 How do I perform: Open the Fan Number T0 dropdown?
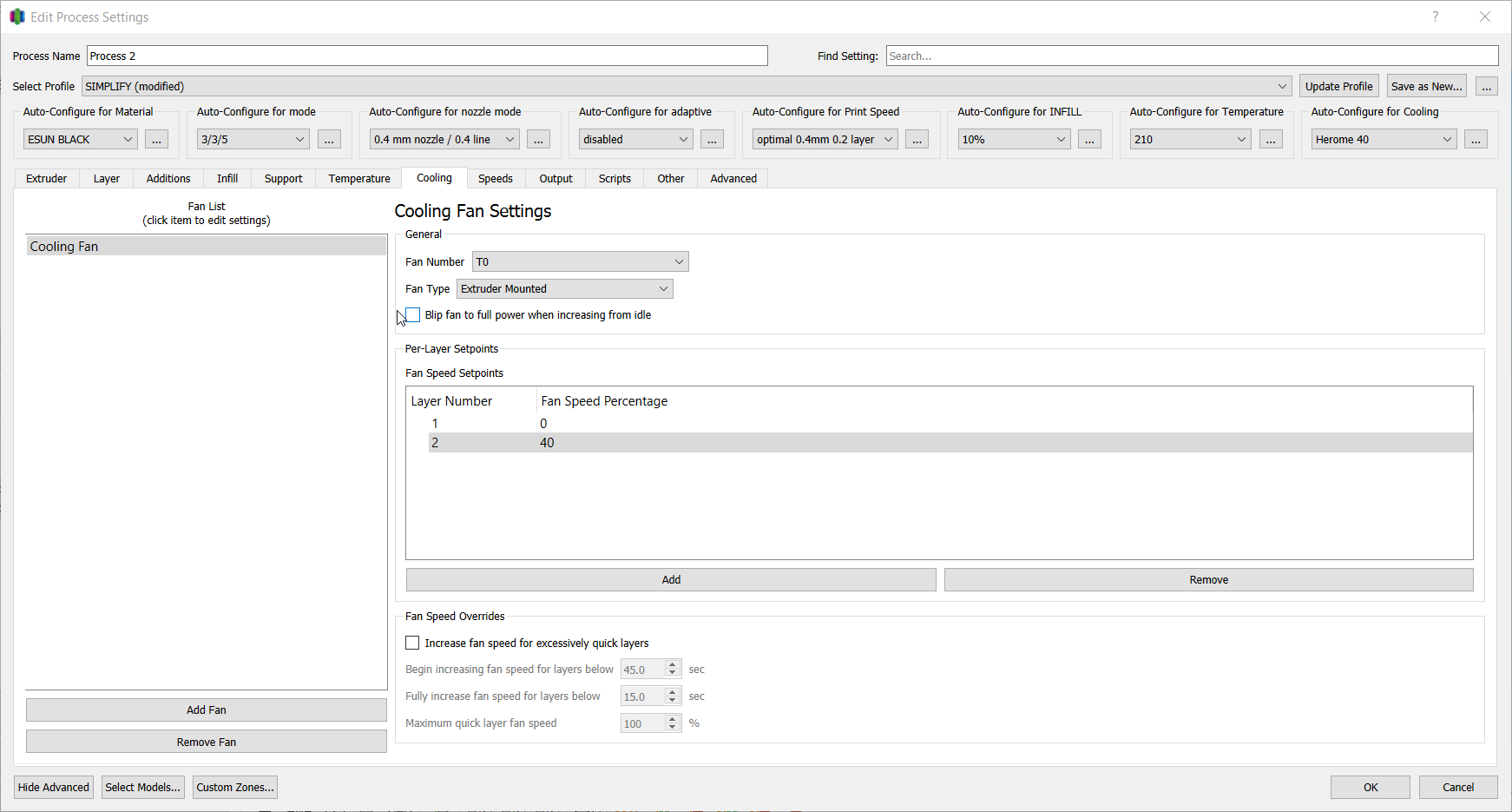(x=581, y=261)
